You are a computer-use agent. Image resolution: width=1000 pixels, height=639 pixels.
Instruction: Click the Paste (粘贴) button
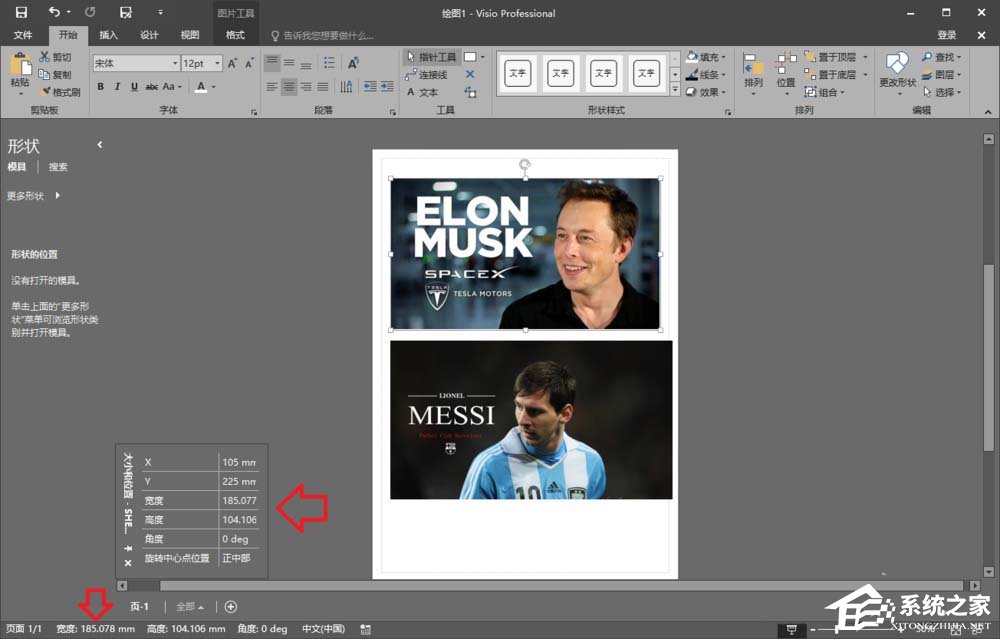[20, 71]
